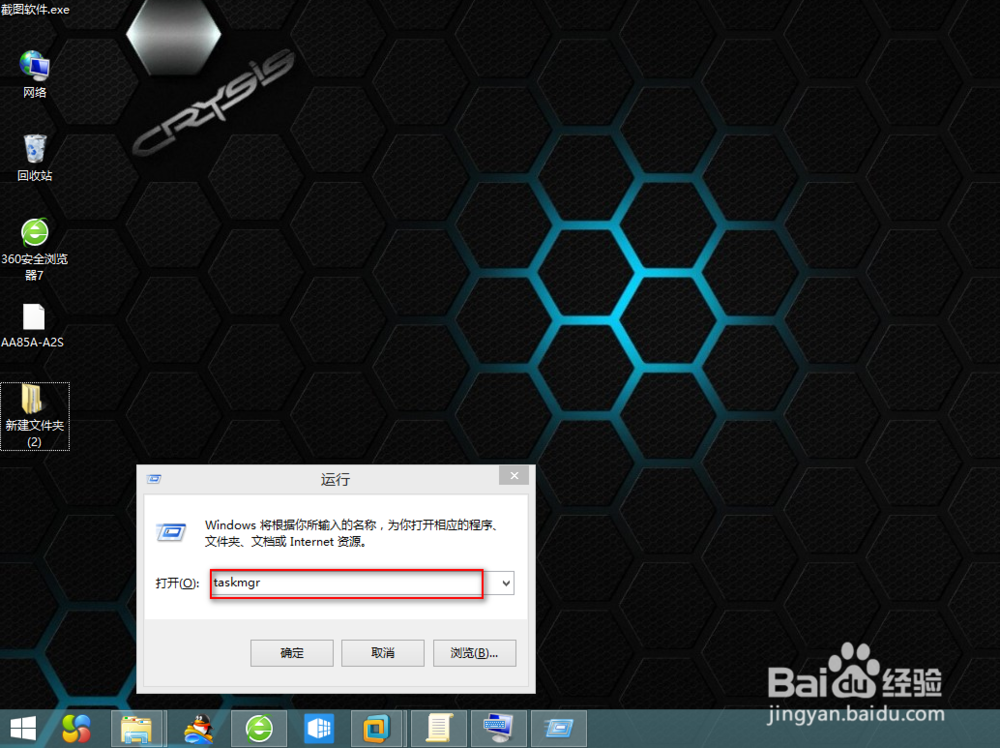Click the 确定 button in Run dialog
Viewport: 1000px width, 748px height.
coord(292,653)
